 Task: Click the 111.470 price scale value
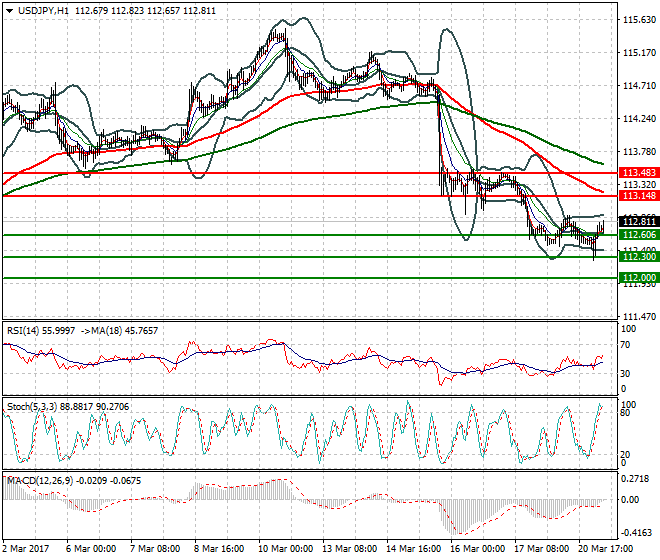(639, 317)
